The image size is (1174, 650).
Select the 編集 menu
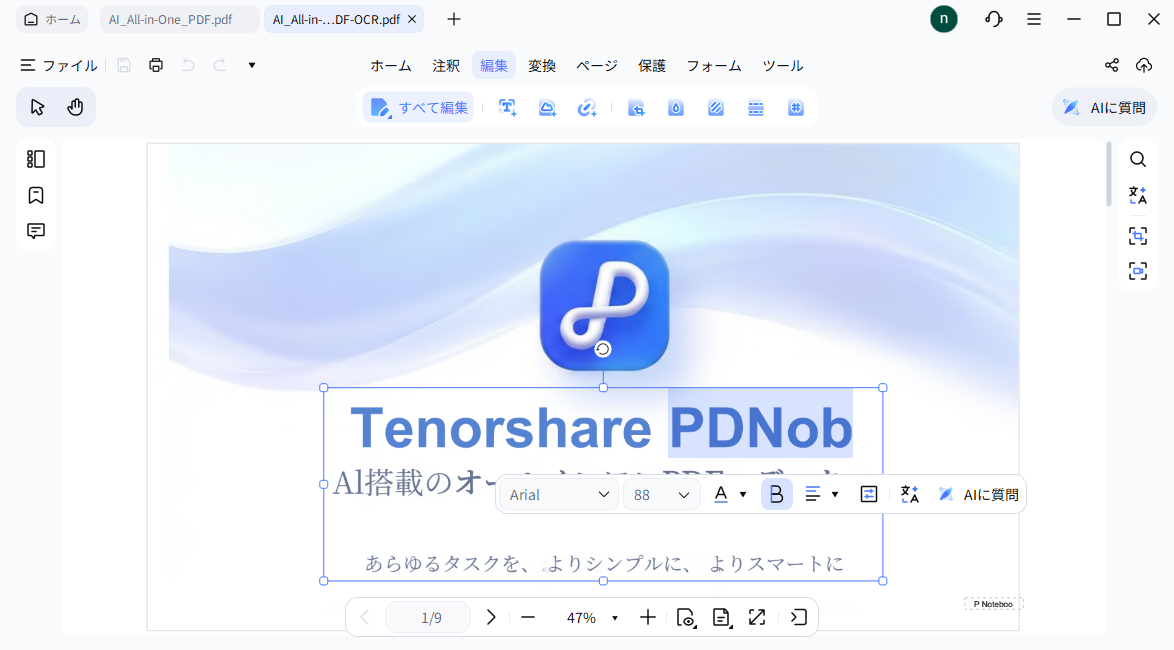click(493, 66)
